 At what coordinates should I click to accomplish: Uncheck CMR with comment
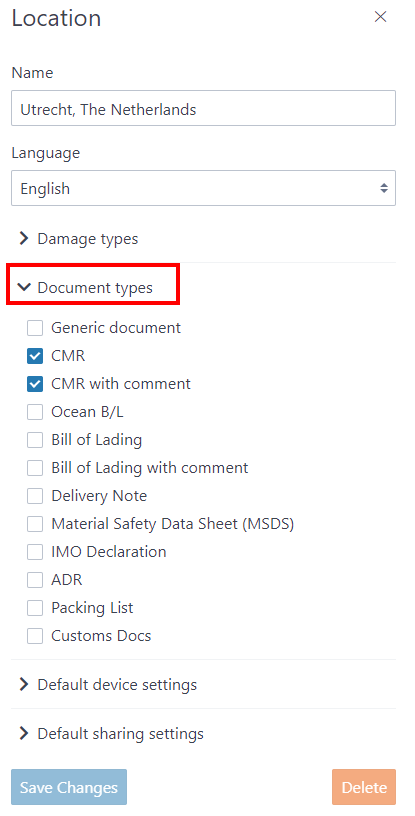[x=35, y=385]
